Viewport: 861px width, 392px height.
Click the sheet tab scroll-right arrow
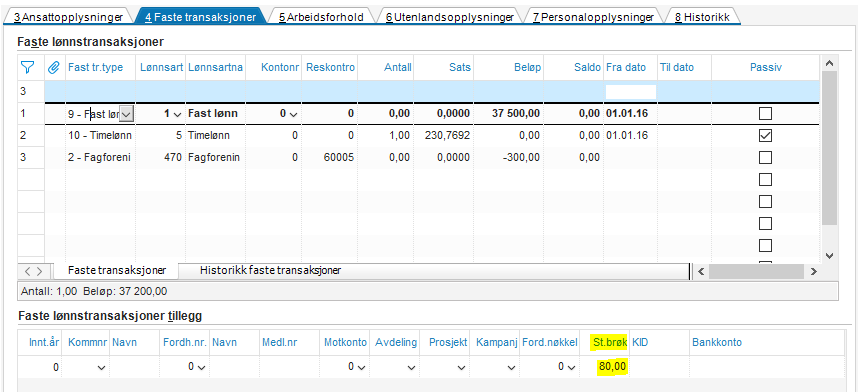click(40, 271)
